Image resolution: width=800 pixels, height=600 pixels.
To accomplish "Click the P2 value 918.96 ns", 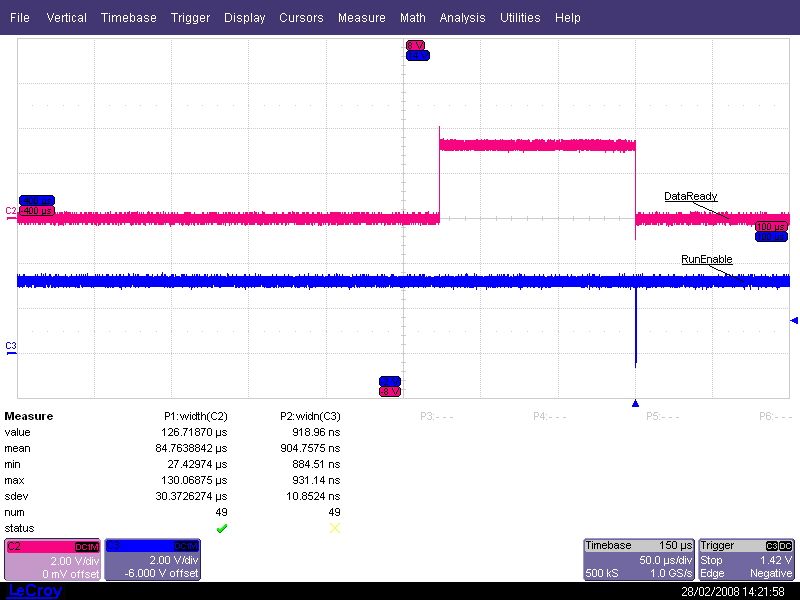I will tap(316, 432).
